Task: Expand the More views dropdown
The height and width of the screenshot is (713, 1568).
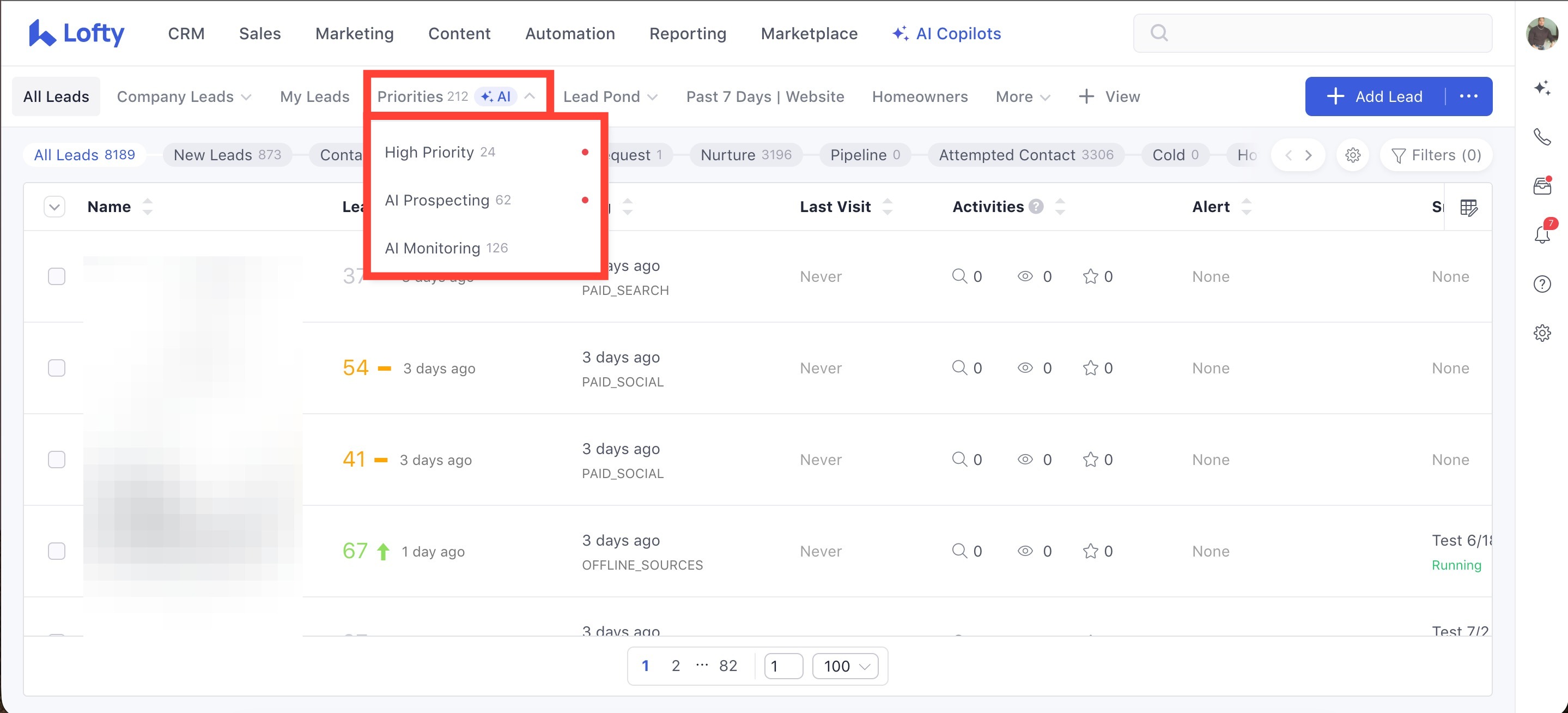Action: (x=1023, y=97)
